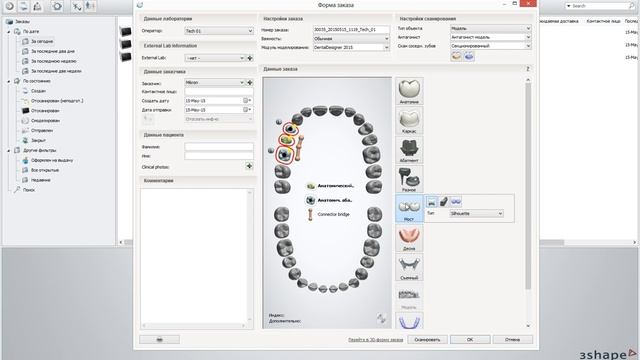This screenshot has width=640, height=360.
Task: Click the first clock icon in main toolbar
Action: (9, 6)
